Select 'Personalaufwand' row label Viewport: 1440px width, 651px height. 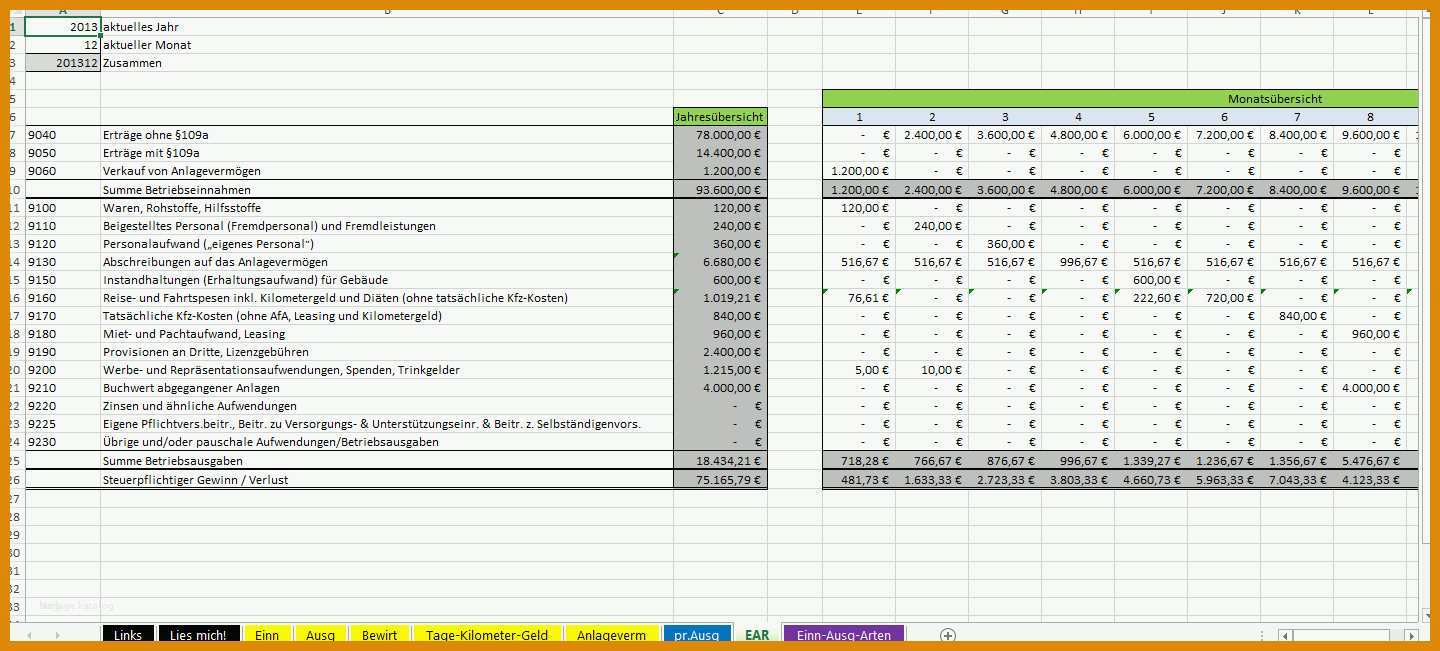pyautogui.click(x=208, y=244)
